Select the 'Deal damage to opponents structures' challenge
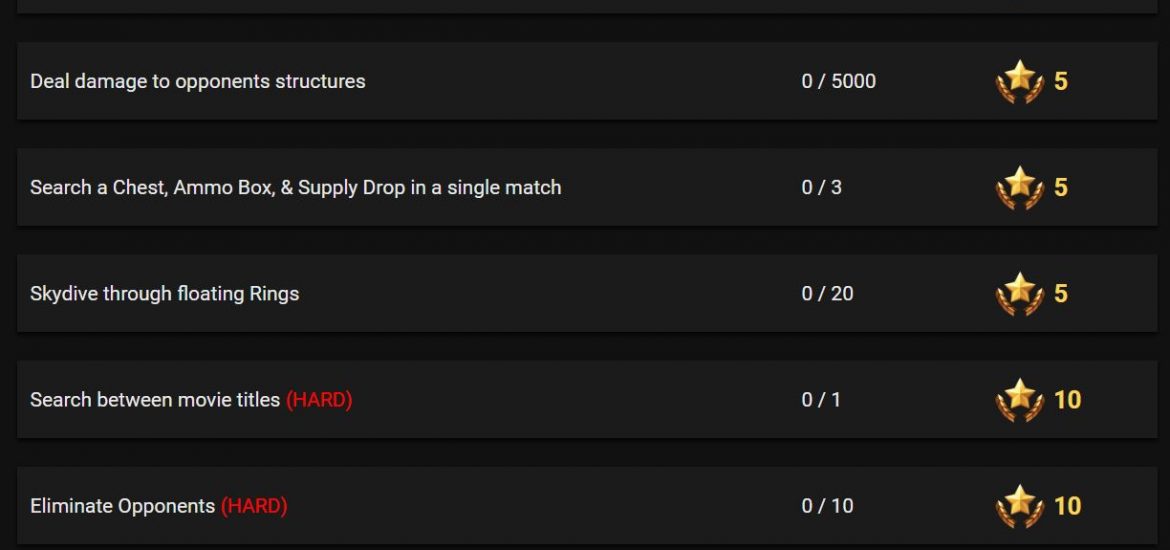 coord(198,81)
